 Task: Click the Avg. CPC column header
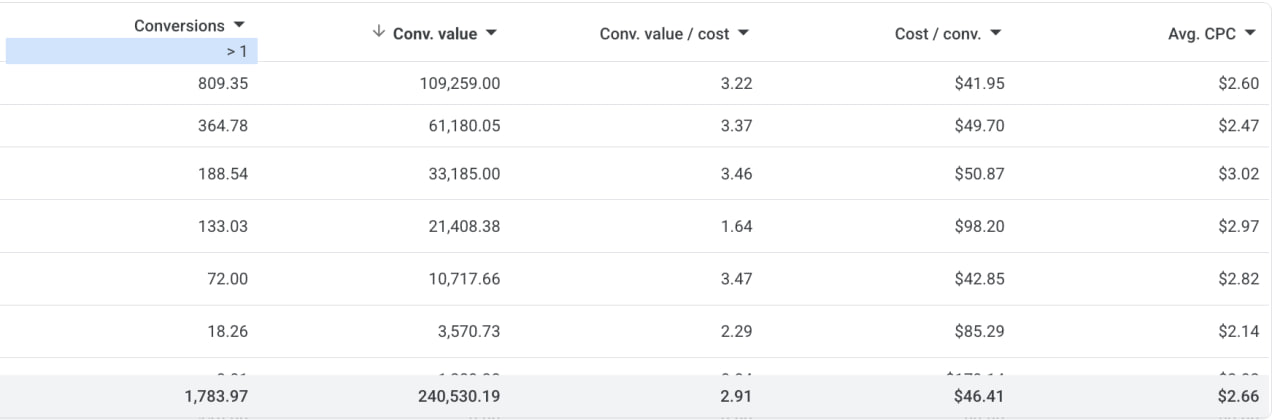pos(1202,34)
